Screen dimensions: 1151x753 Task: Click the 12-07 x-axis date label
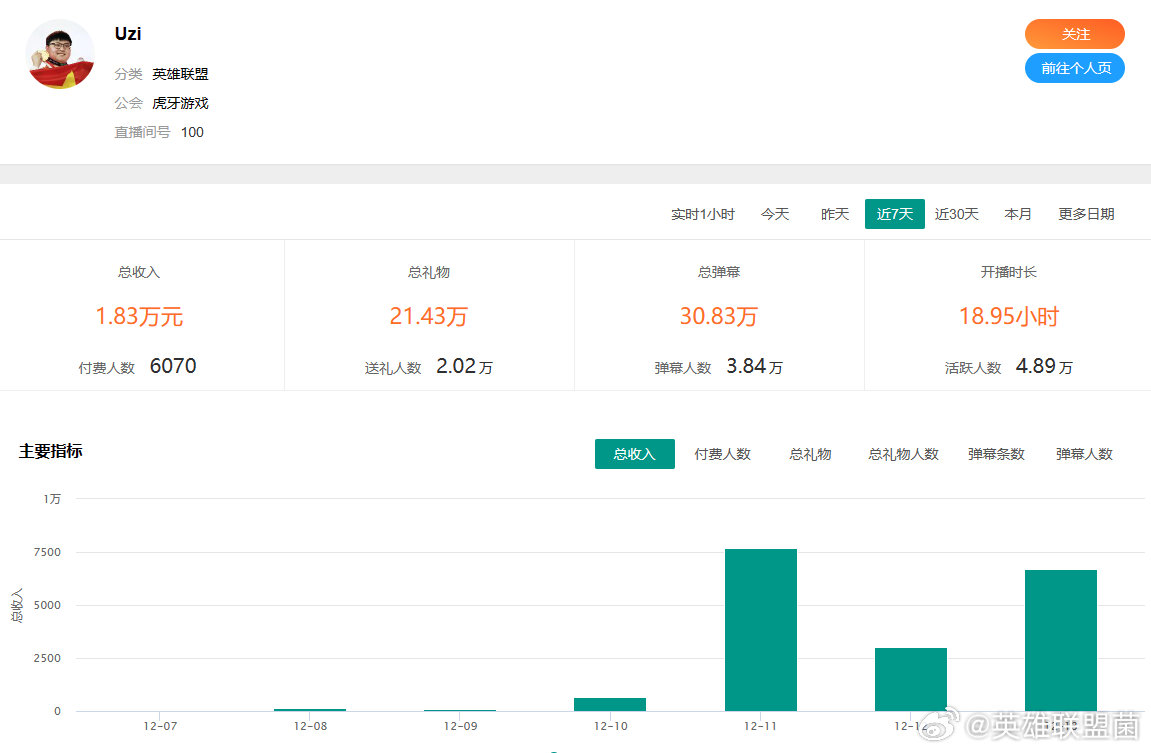160,726
